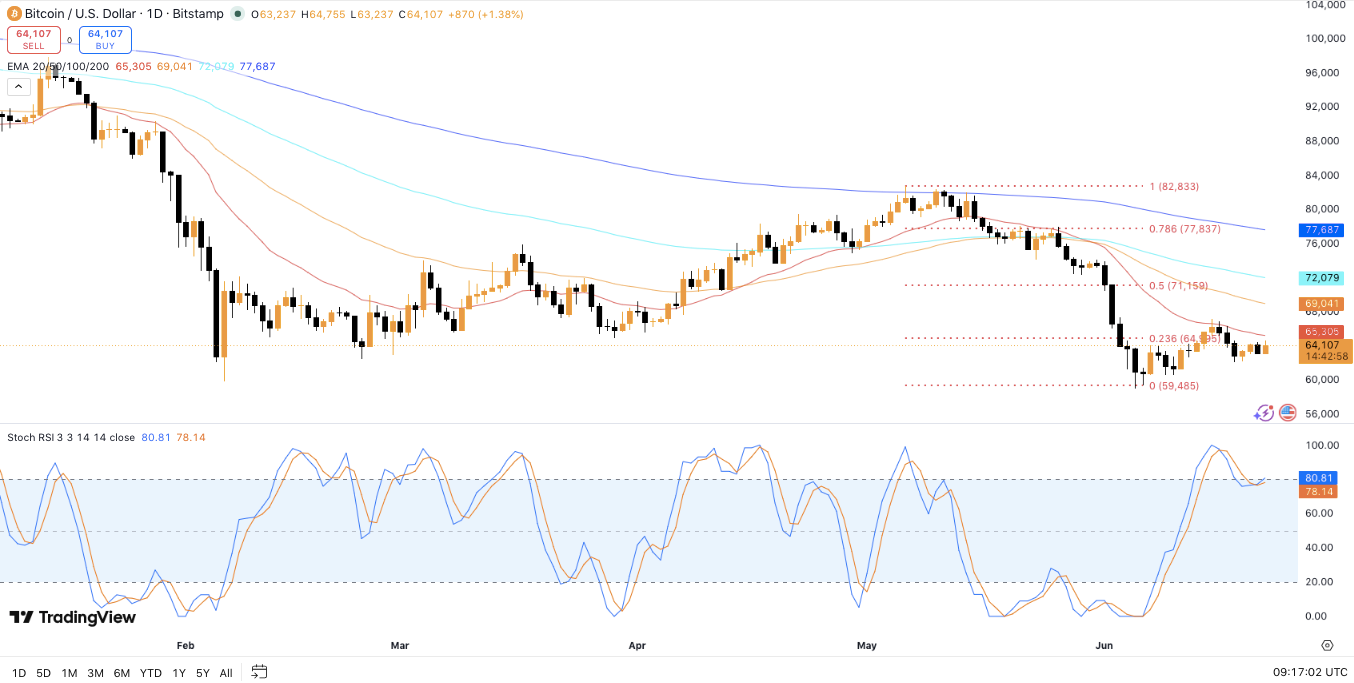The image size is (1354, 683).
Task: Click the Apr date axis label
Action: click(x=637, y=645)
